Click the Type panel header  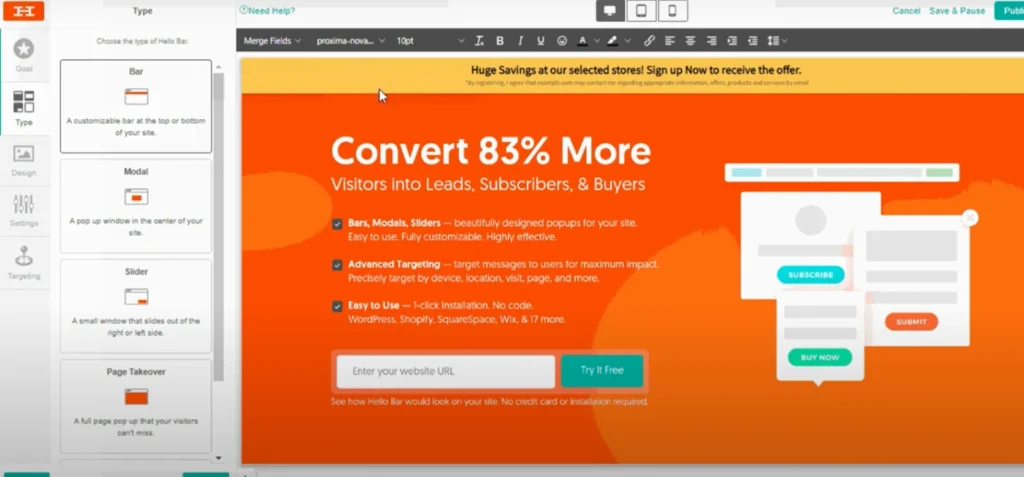pos(142,10)
